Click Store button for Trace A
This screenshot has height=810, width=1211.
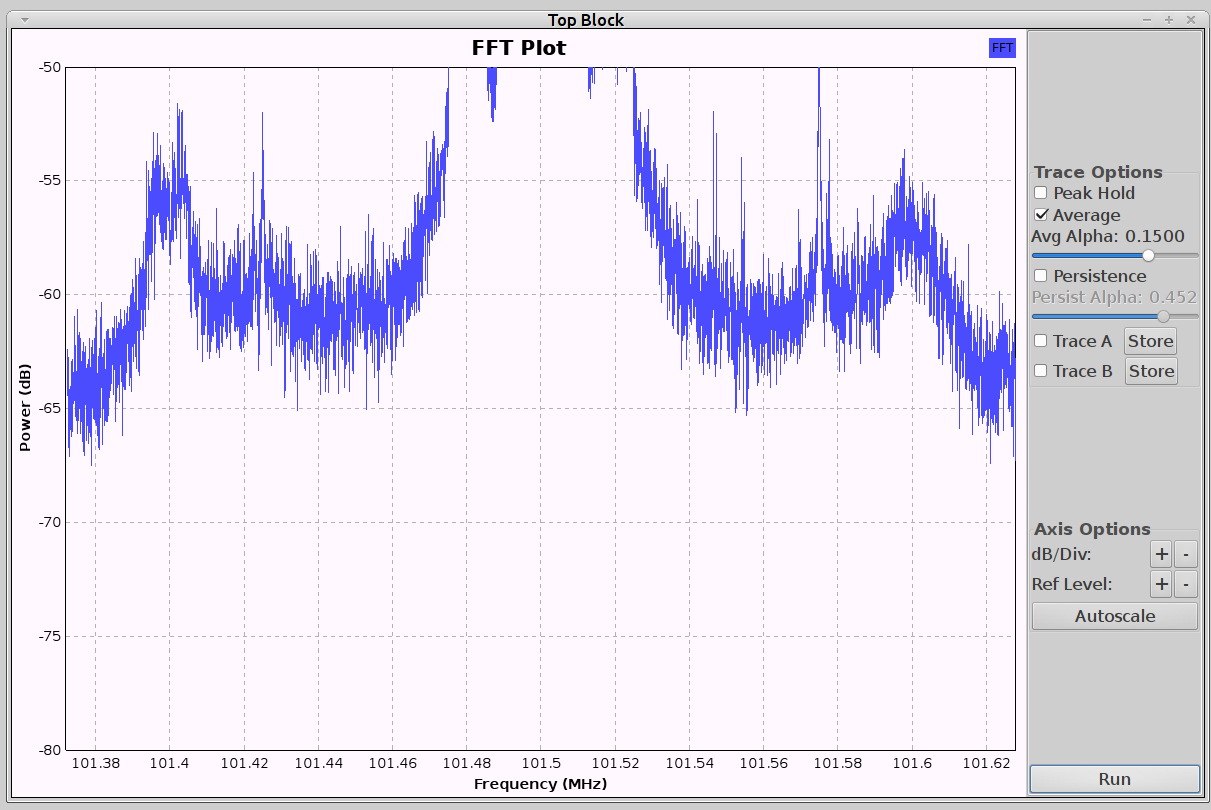1150,341
